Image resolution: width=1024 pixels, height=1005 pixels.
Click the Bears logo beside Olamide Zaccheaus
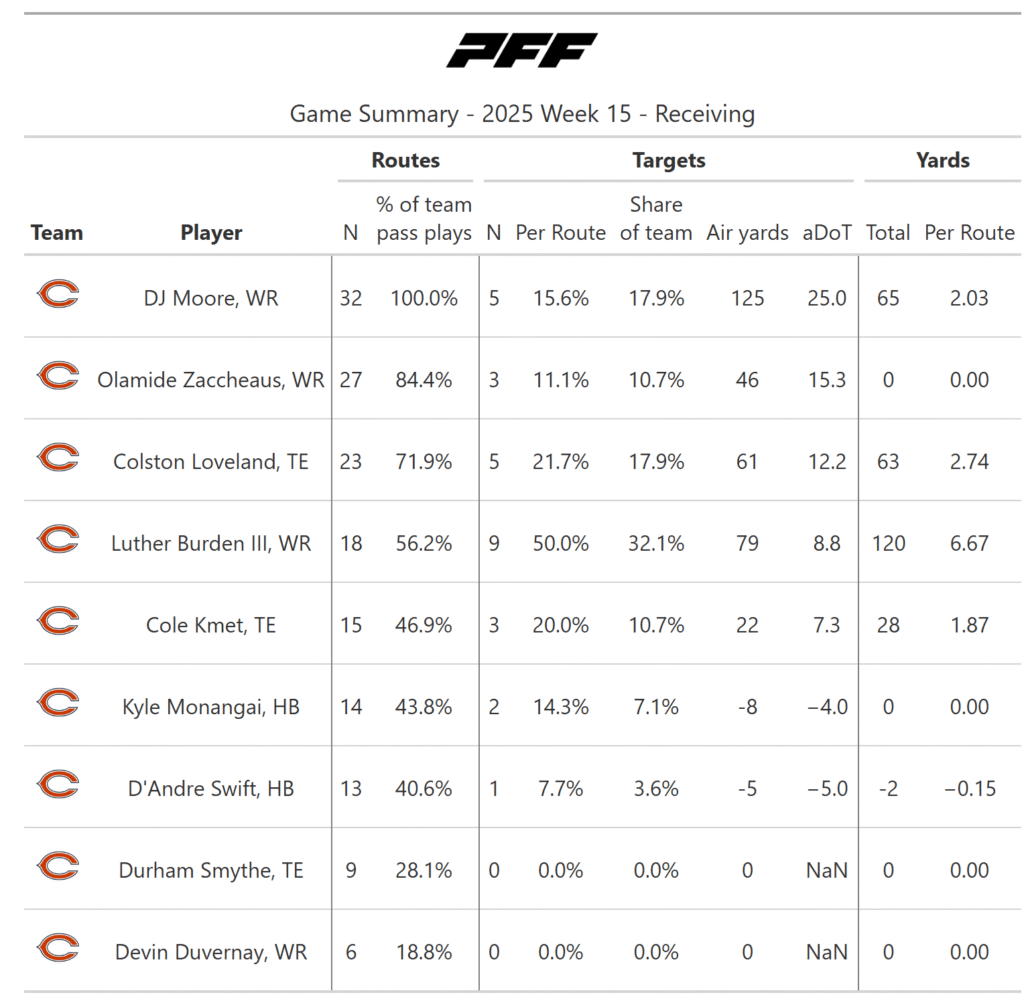tap(57, 376)
